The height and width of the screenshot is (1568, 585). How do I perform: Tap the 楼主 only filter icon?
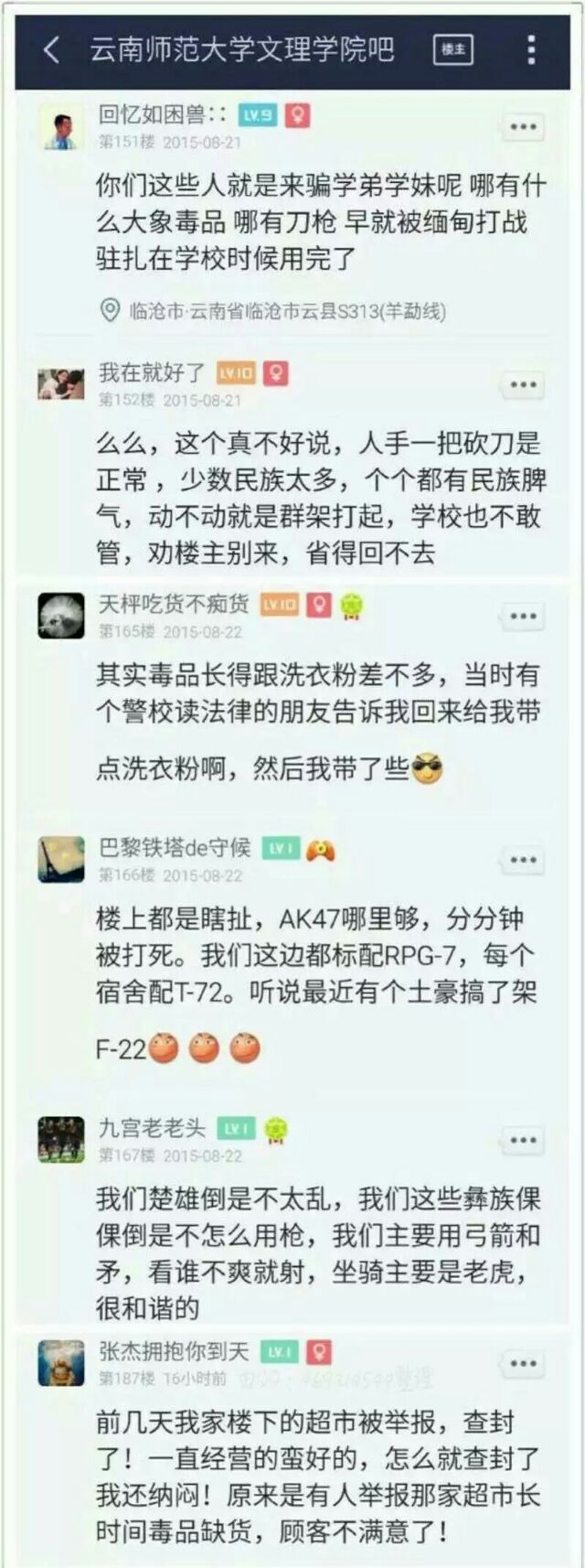[454, 49]
